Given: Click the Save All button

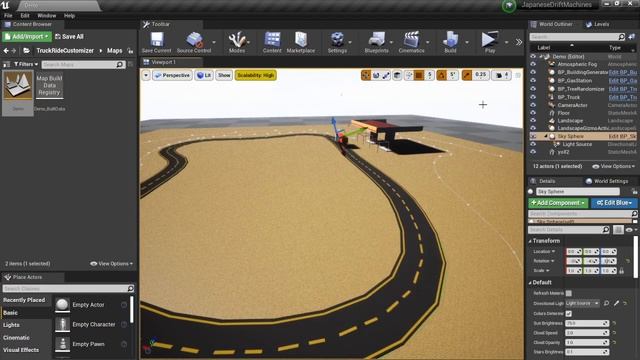Looking at the screenshot, I should coord(69,37).
